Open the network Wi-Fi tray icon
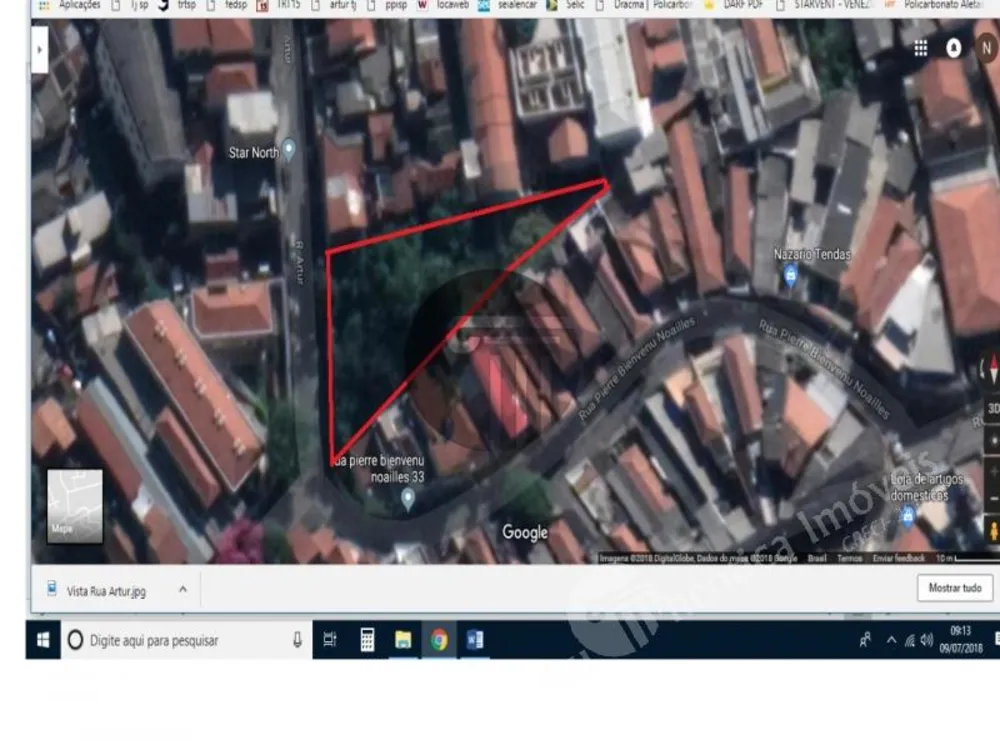The image size is (1000, 750). click(909, 640)
